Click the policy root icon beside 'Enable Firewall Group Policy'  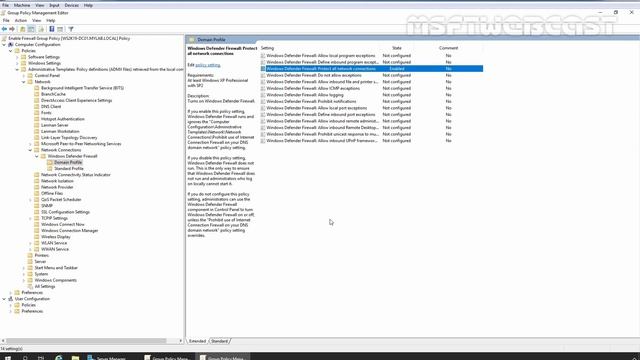(4, 38)
